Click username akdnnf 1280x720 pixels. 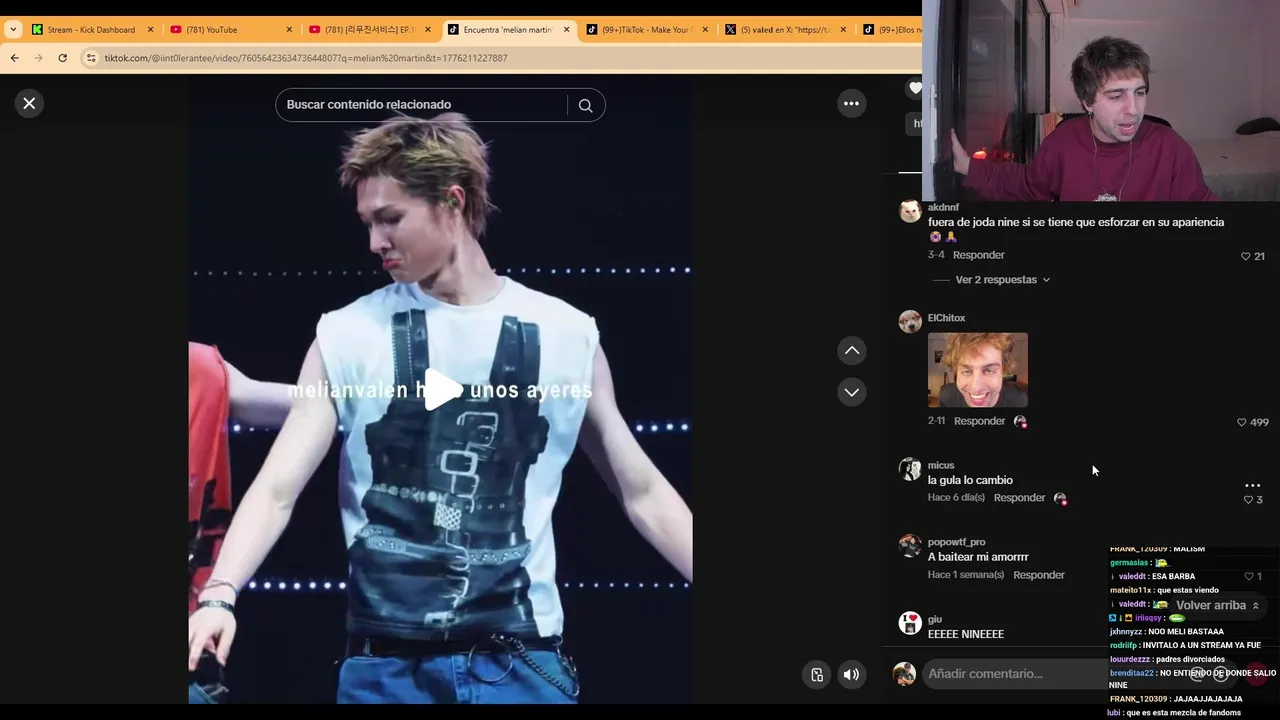coord(943,208)
